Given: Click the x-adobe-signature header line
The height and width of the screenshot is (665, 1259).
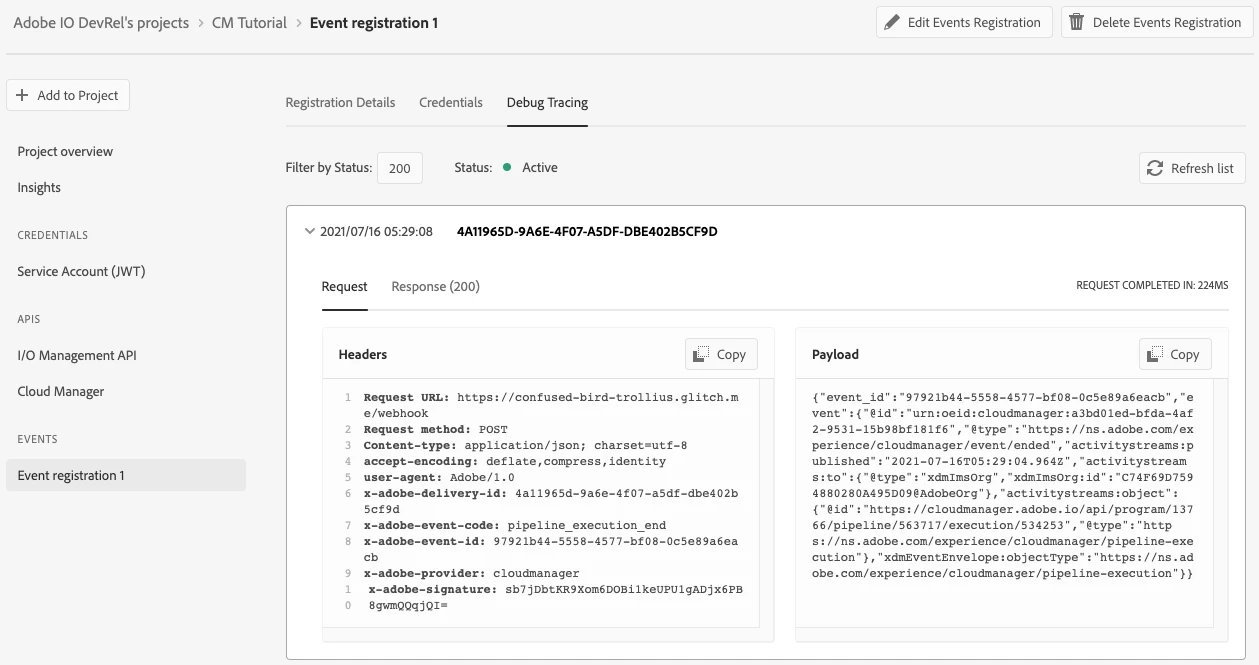Looking at the screenshot, I should (x=555, y=597).
